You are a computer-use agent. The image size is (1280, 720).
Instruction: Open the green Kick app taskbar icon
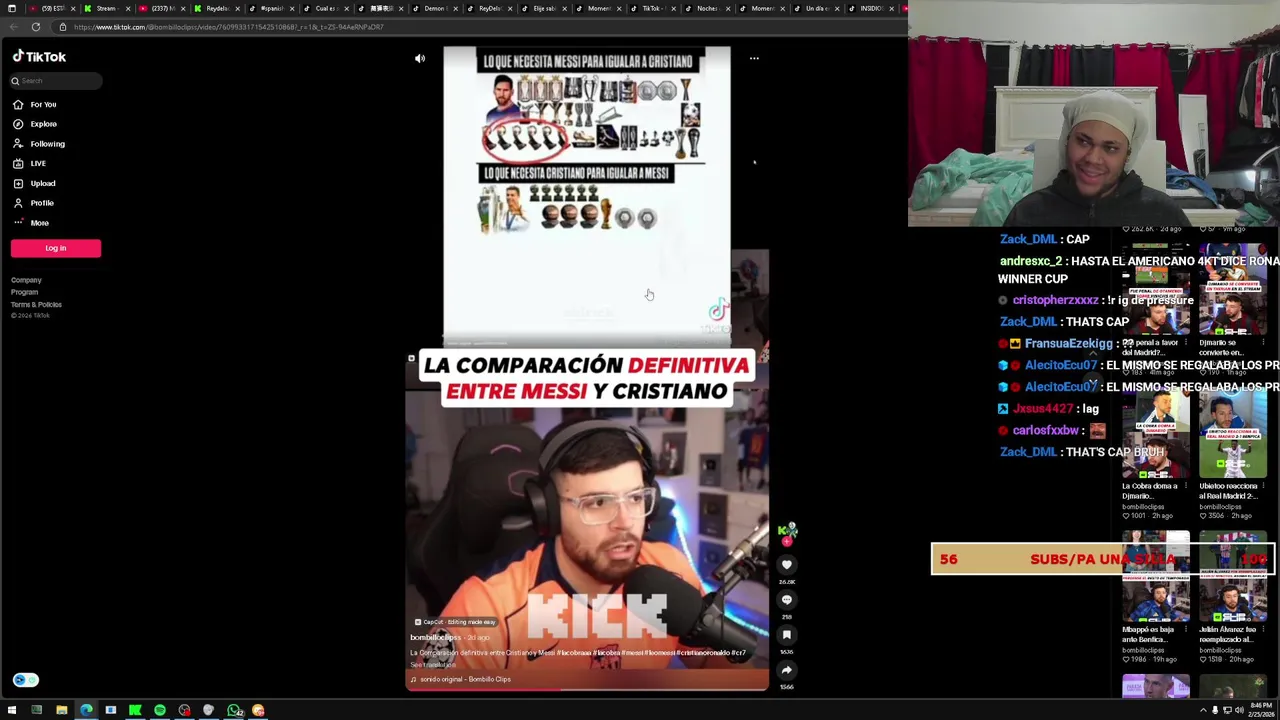(135, 710)
